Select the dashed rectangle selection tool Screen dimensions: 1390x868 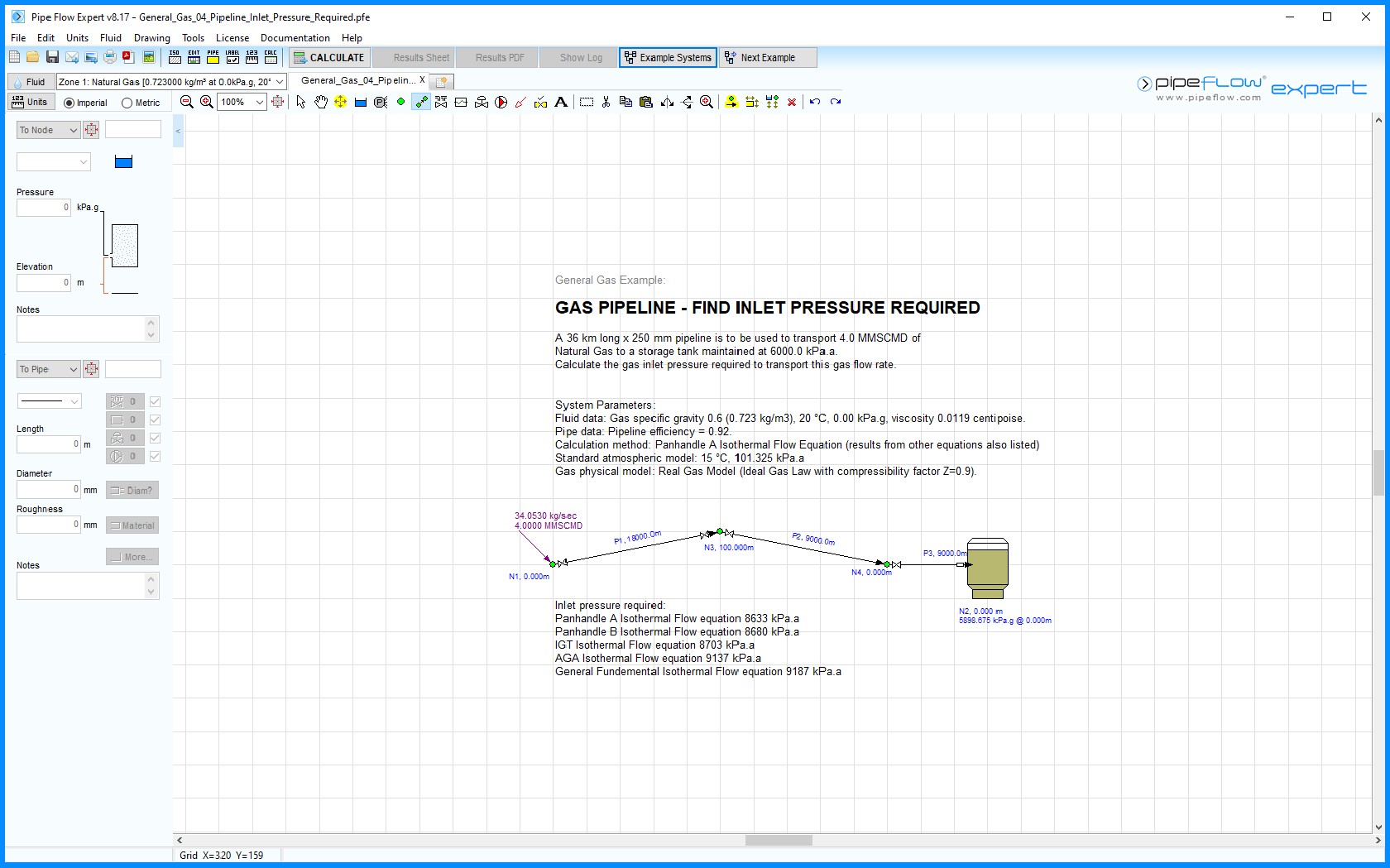tap(587, 102)
